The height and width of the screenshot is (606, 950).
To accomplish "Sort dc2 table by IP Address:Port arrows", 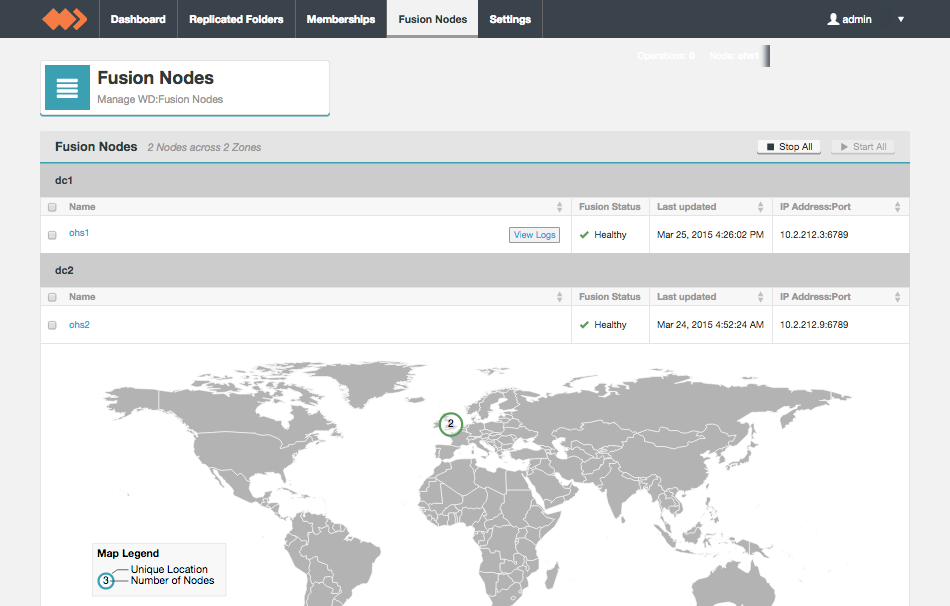I will tap(897, 297).
